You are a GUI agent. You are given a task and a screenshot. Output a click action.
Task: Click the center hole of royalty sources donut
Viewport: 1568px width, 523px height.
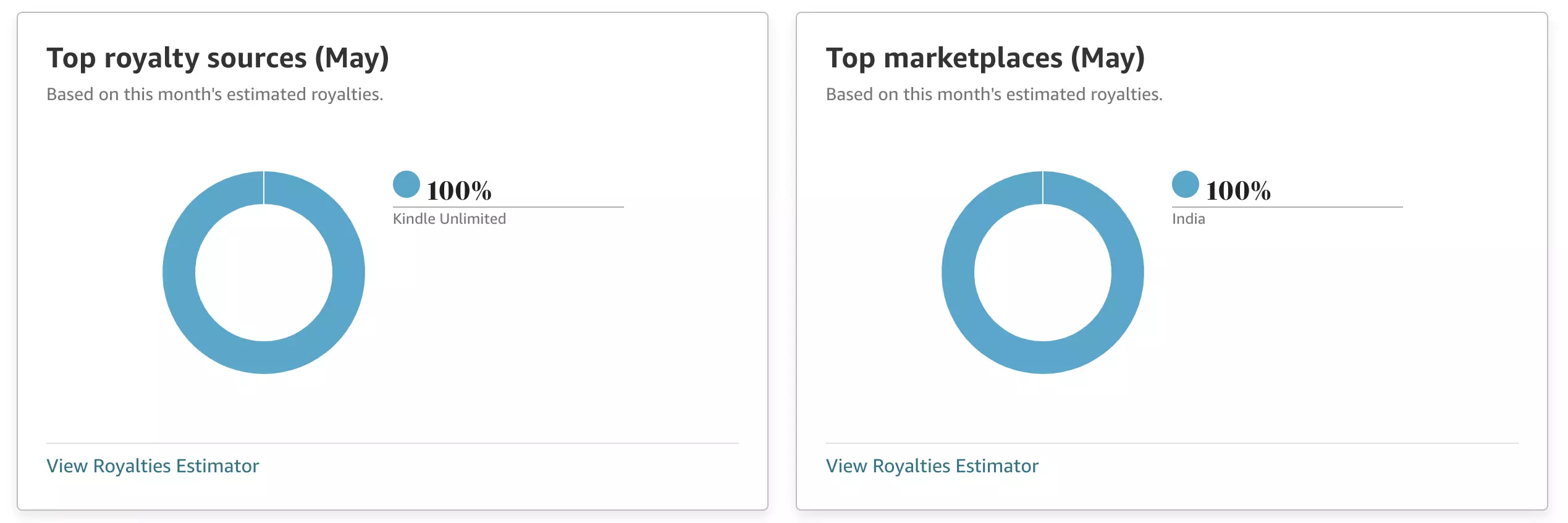point(264,273)
